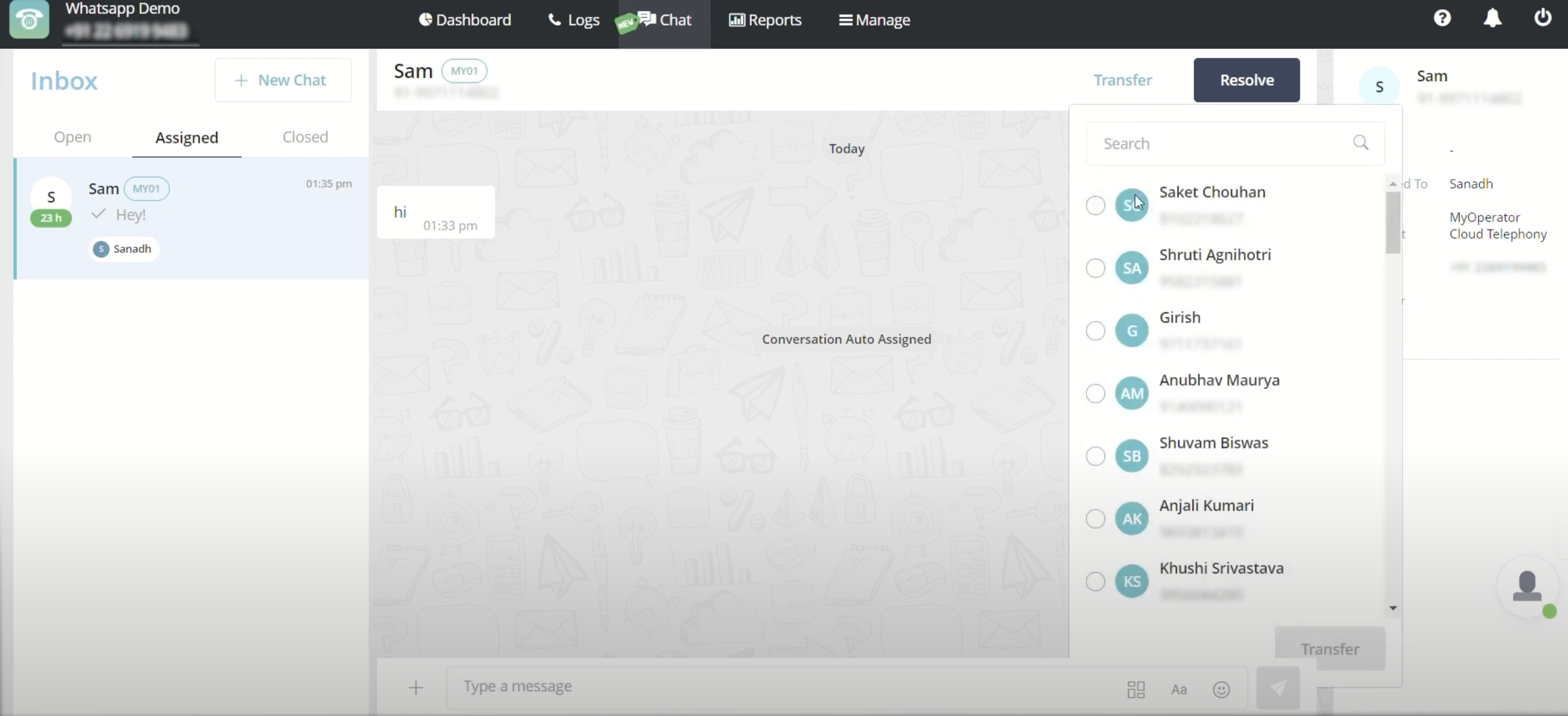This screenshot has height=716, width=1568.
Task: Open the help question mark icon
Action: coord(1442,17)
